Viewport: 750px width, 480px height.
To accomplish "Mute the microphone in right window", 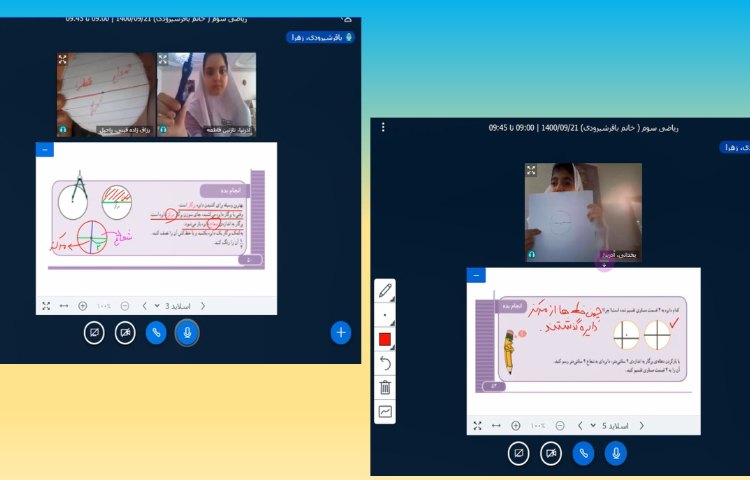I will click(x=616, y=453).
